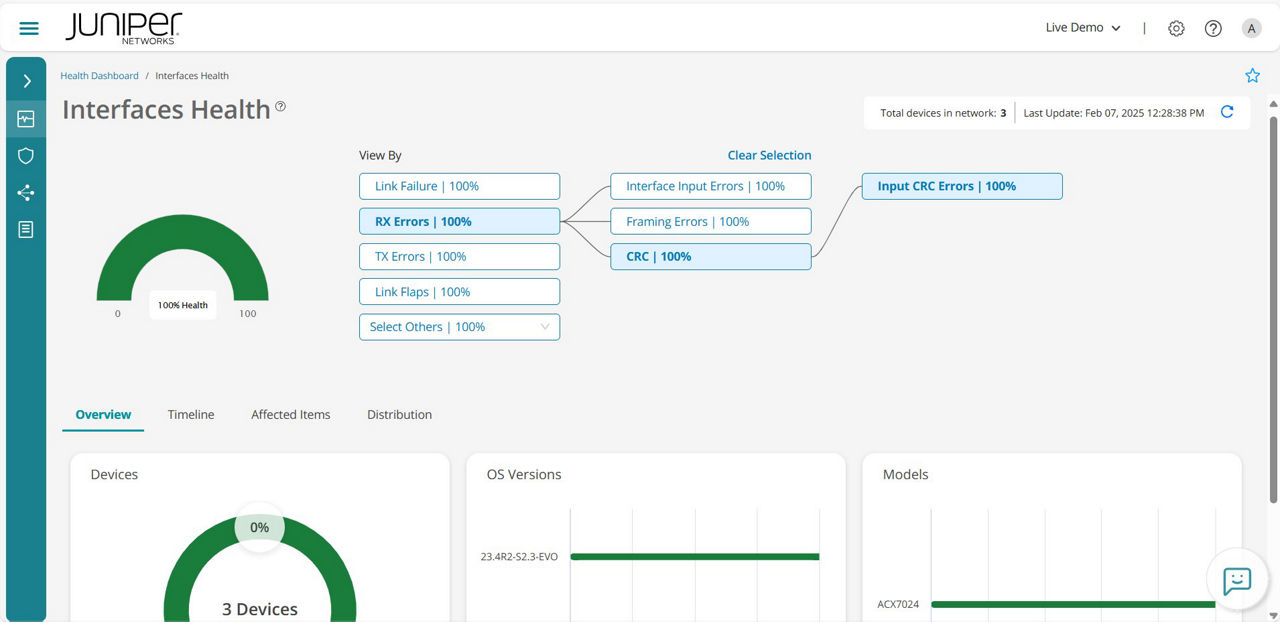Open the network topology sidebar icon

pos(25,193)
